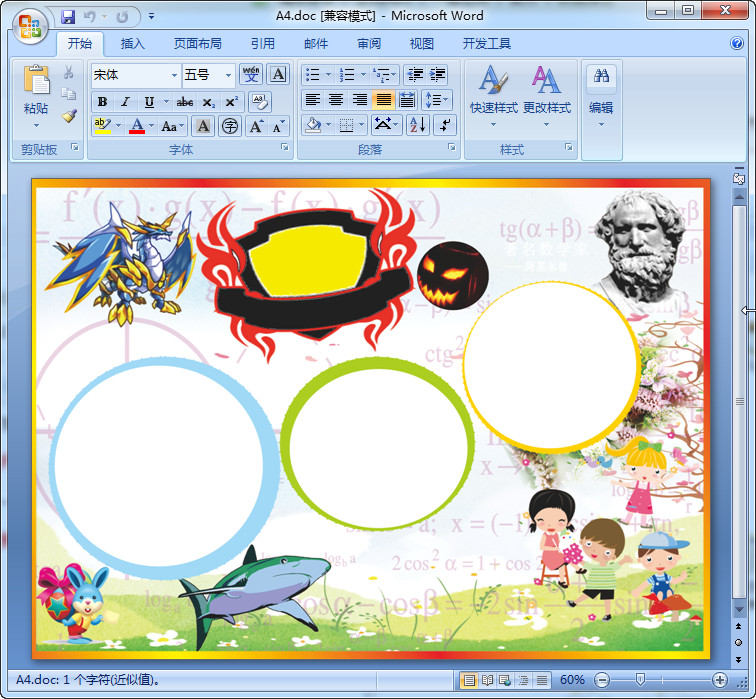The width and height of the screenshot is (756, 699).
Task: Open Change Case Aa dropdown
Action: click(x=173, y=126)
